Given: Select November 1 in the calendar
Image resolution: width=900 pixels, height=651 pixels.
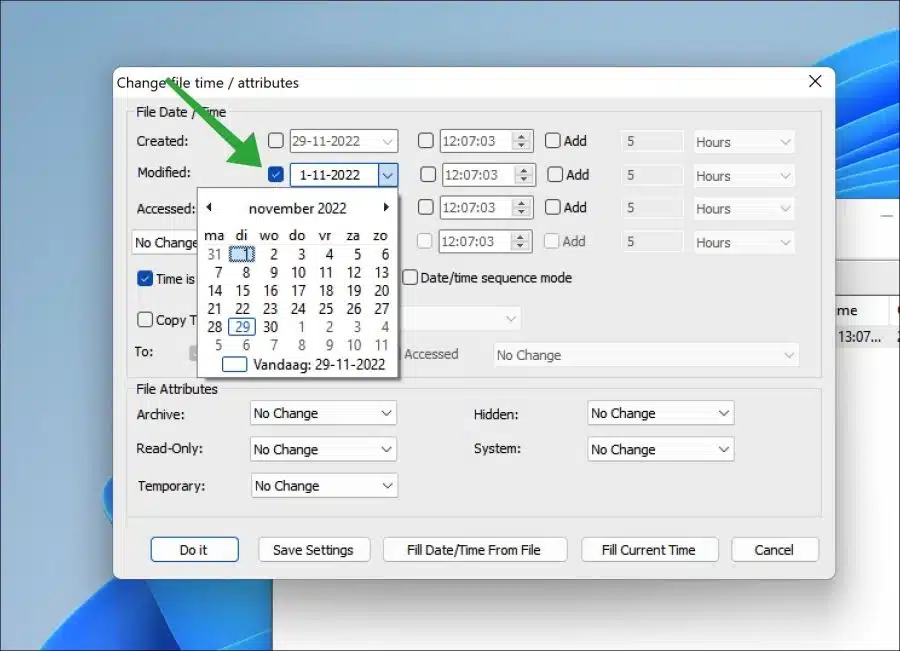Looking at the screenshot, I should click(x=242, y=254).
